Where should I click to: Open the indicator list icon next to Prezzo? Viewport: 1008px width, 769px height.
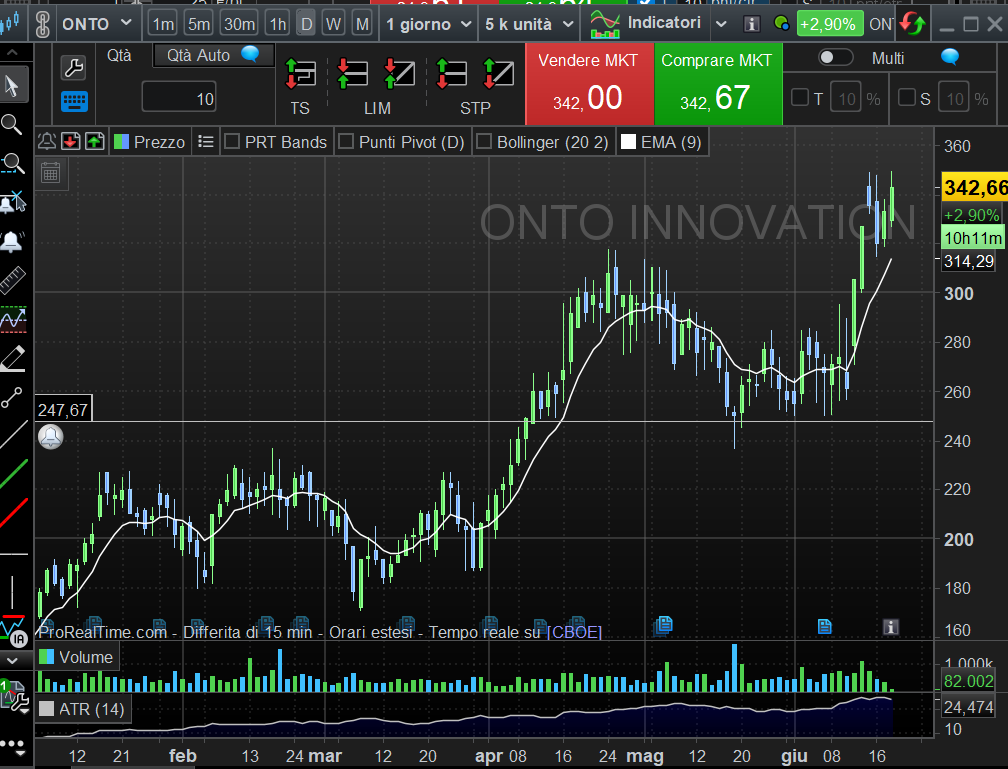coord(206,141)
